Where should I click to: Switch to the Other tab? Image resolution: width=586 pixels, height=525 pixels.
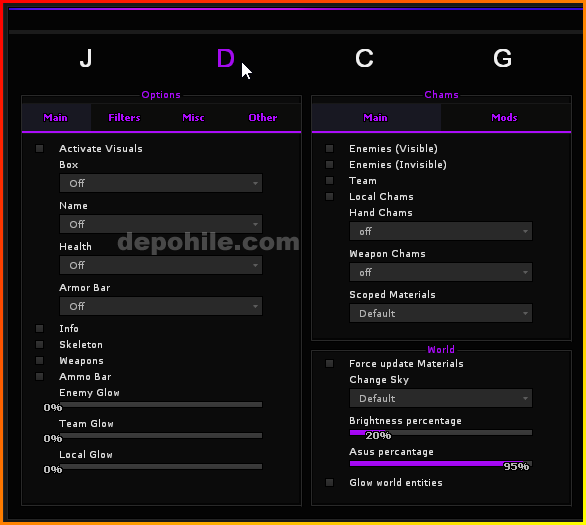click(263, 118)
